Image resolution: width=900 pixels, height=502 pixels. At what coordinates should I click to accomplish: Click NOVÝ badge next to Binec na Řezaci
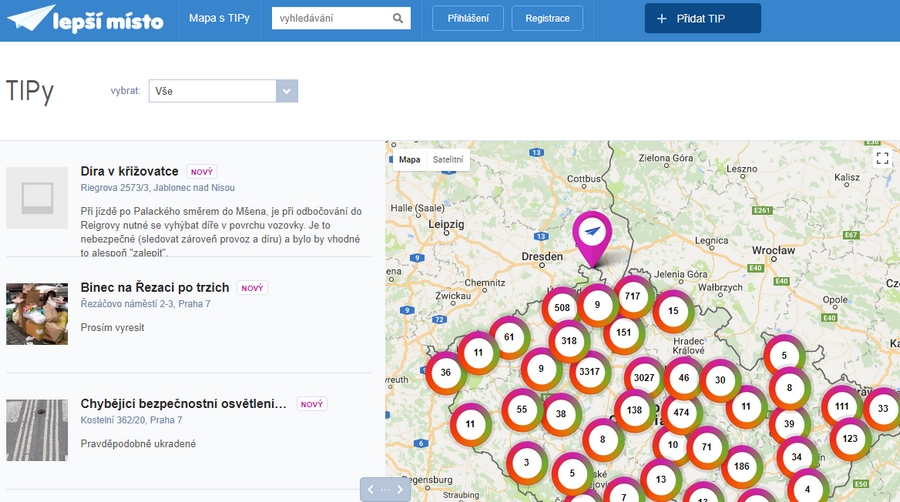(x=252, y=288)
